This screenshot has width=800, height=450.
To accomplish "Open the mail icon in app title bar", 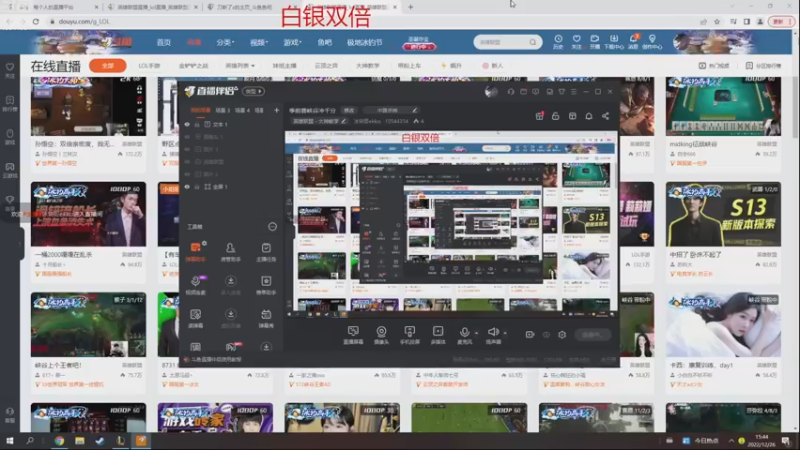I will [x=523, y=92].
